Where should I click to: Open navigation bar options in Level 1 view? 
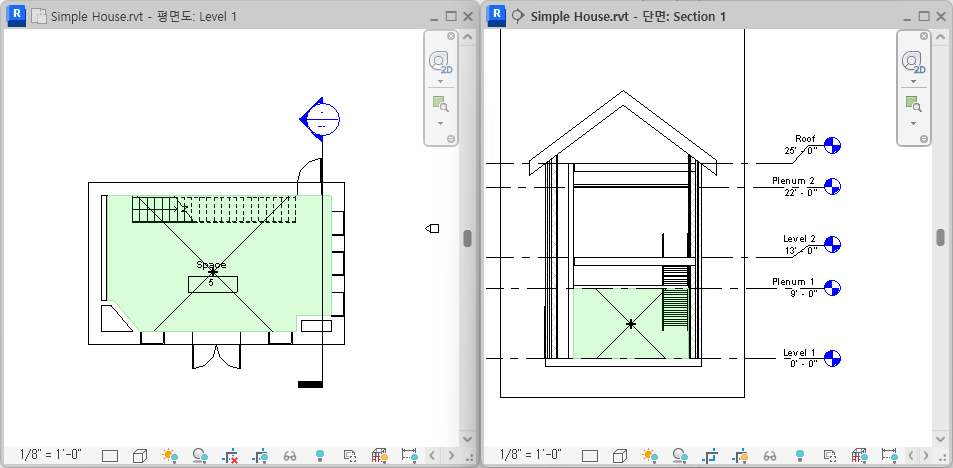pyautogui.click(x=451, y=139)
